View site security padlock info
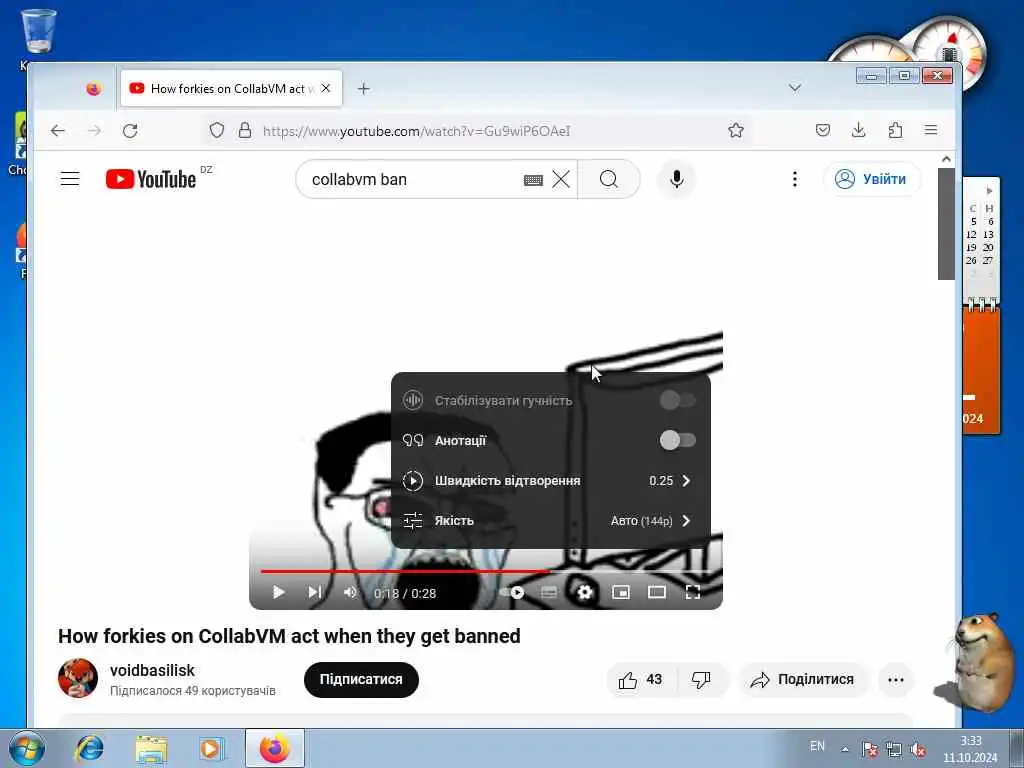1024x768 pixels. pyautogui.click(x=245, y=131)
